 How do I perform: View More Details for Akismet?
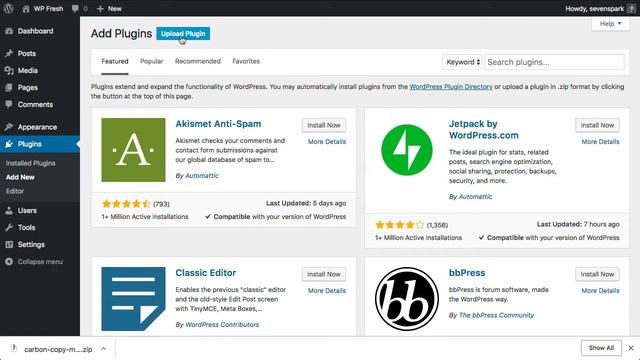tap(327, 142)
